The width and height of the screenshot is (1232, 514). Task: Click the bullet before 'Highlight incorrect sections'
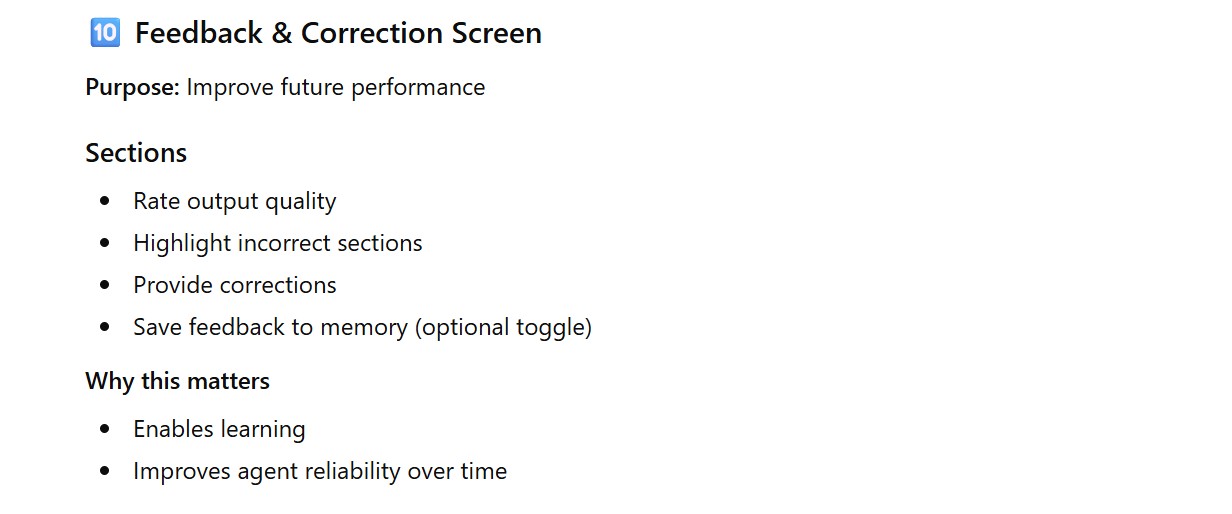click(106, 244)
